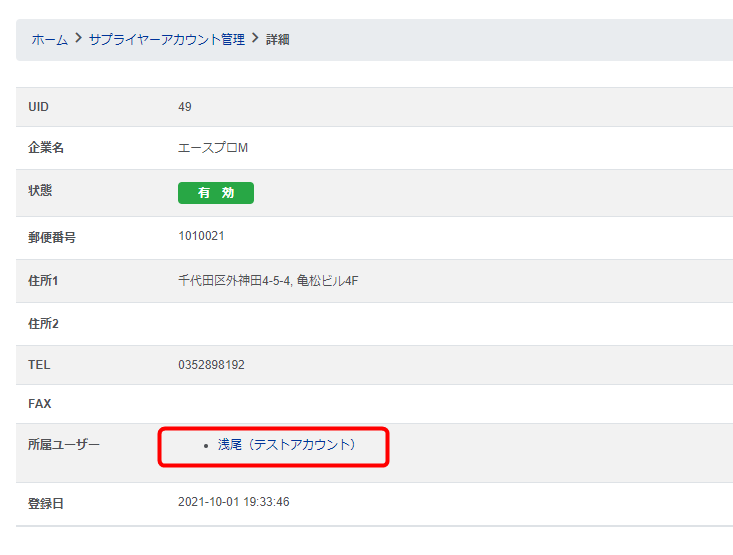733x555 pixels.
Task: Select the UID value 49
Action: tap(185, 107)
